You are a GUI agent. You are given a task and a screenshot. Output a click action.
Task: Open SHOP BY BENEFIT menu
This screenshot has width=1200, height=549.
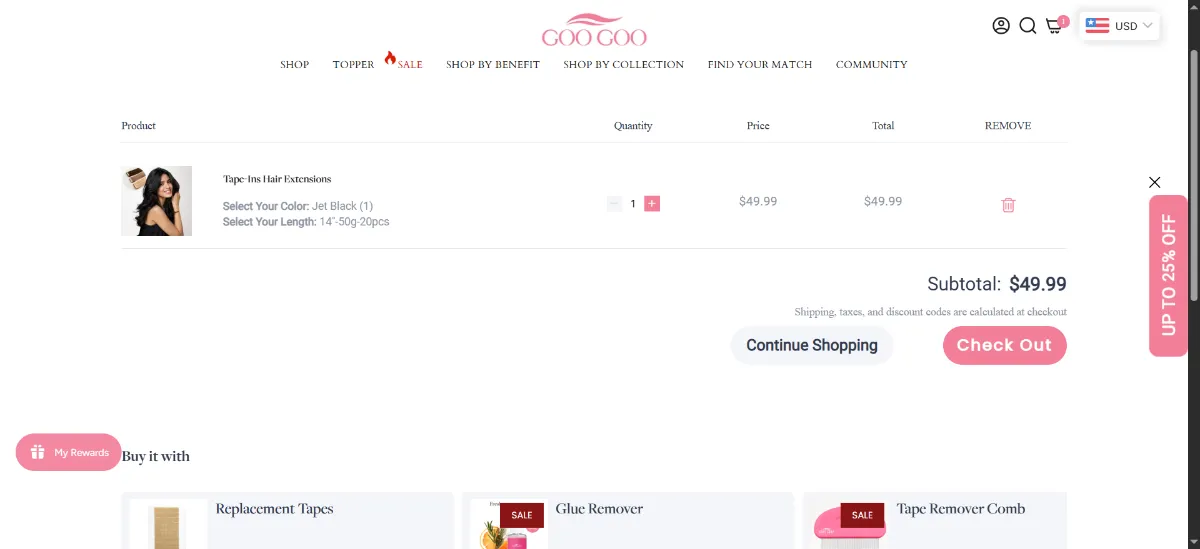(493, 64)
